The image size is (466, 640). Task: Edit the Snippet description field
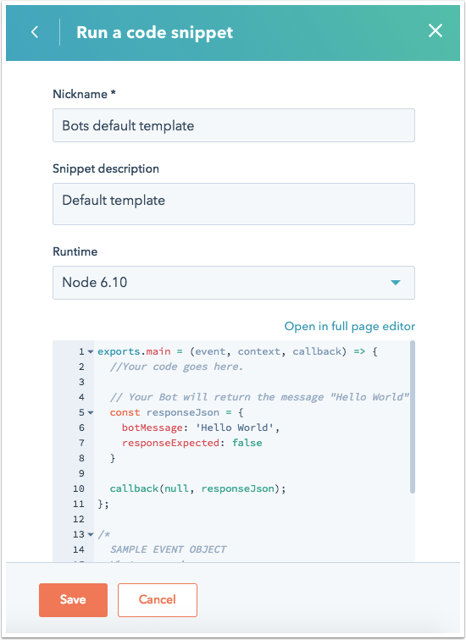pyautogui.click(x=233, y=204)
